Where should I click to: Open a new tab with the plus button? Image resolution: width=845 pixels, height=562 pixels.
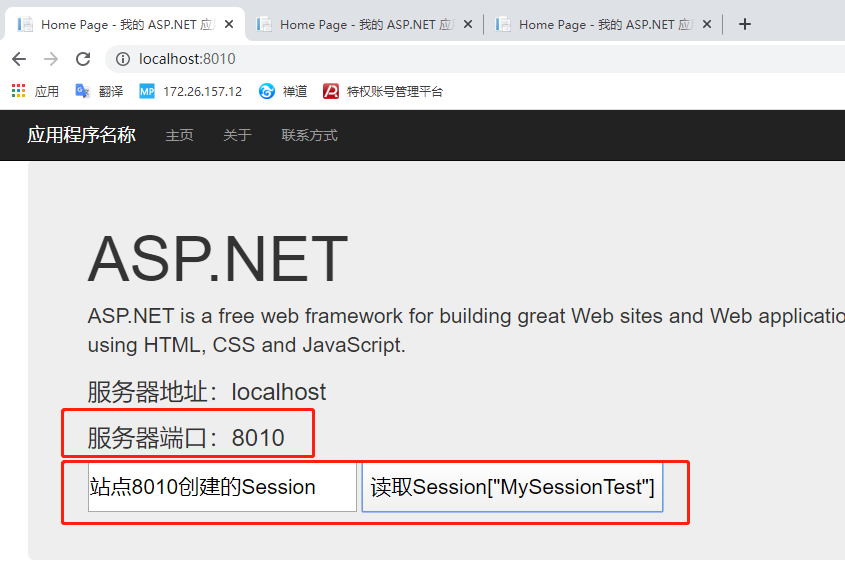745,24
